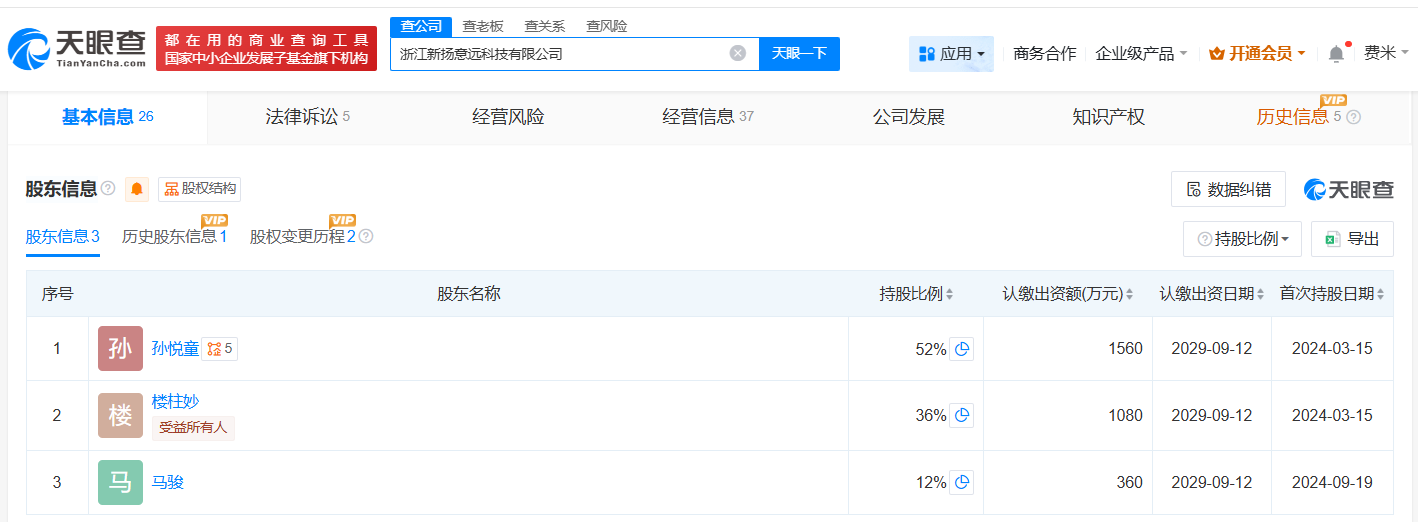Open the 应用 dropdown menu
1418x522 pixels.
pos(951,54)
